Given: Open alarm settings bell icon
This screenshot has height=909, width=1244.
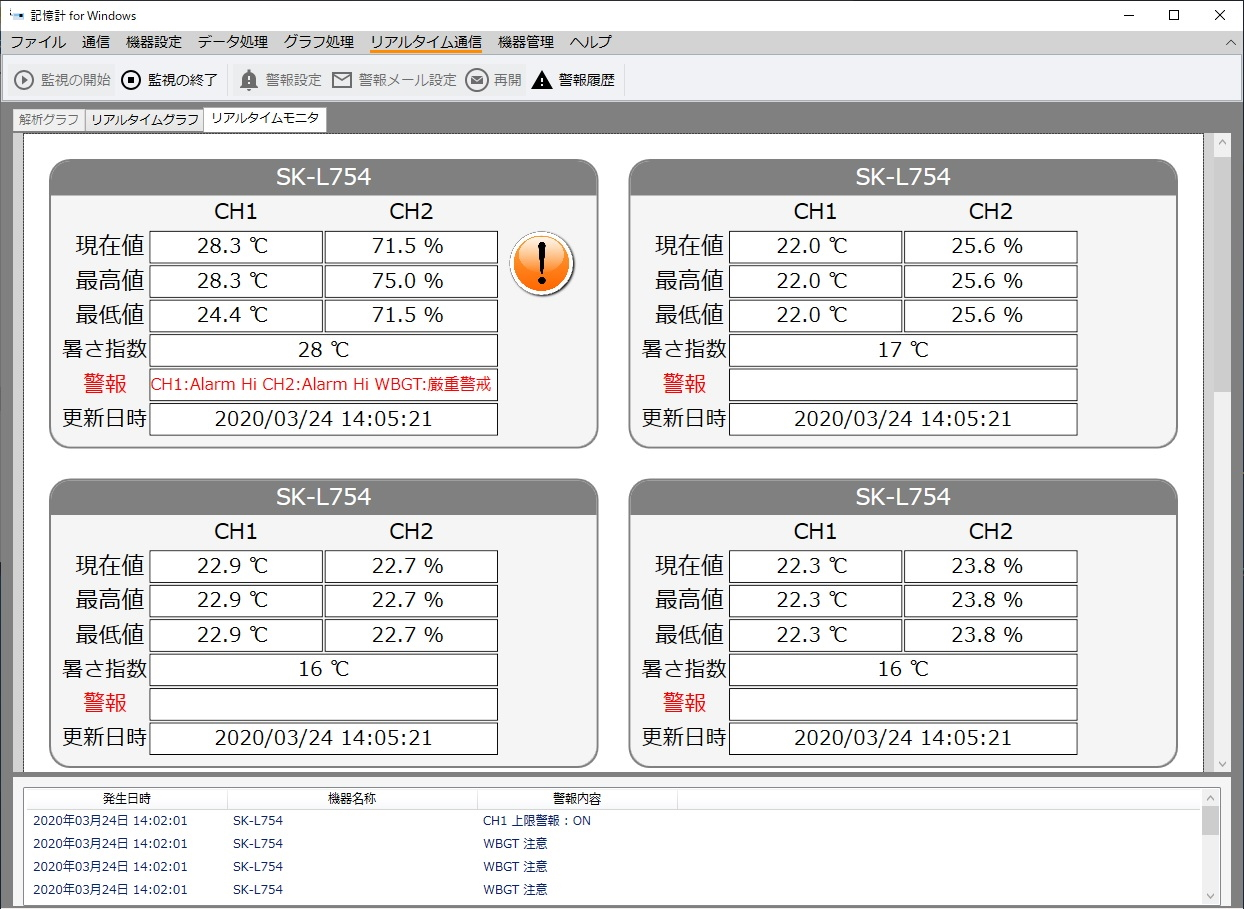Looking at the screenshot, I should click(x=249, y=80).
